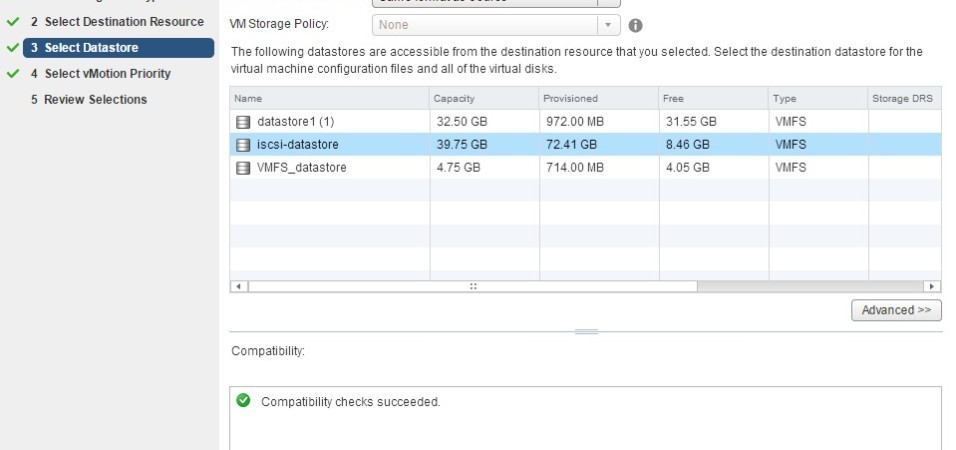Viewport: 956px width, 450px height.
Task: Click the 72.41 GB provisioned cell
Action: point(571,145)
